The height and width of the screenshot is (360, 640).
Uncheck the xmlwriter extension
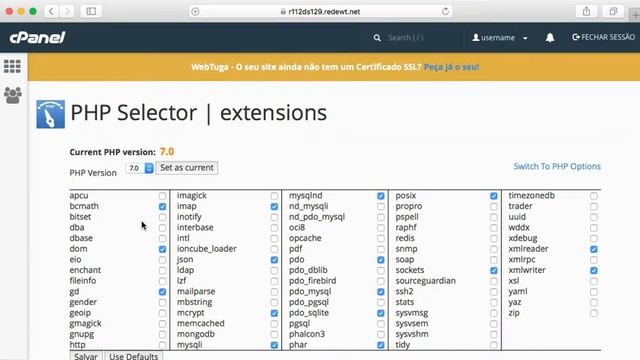click(594, 270)
